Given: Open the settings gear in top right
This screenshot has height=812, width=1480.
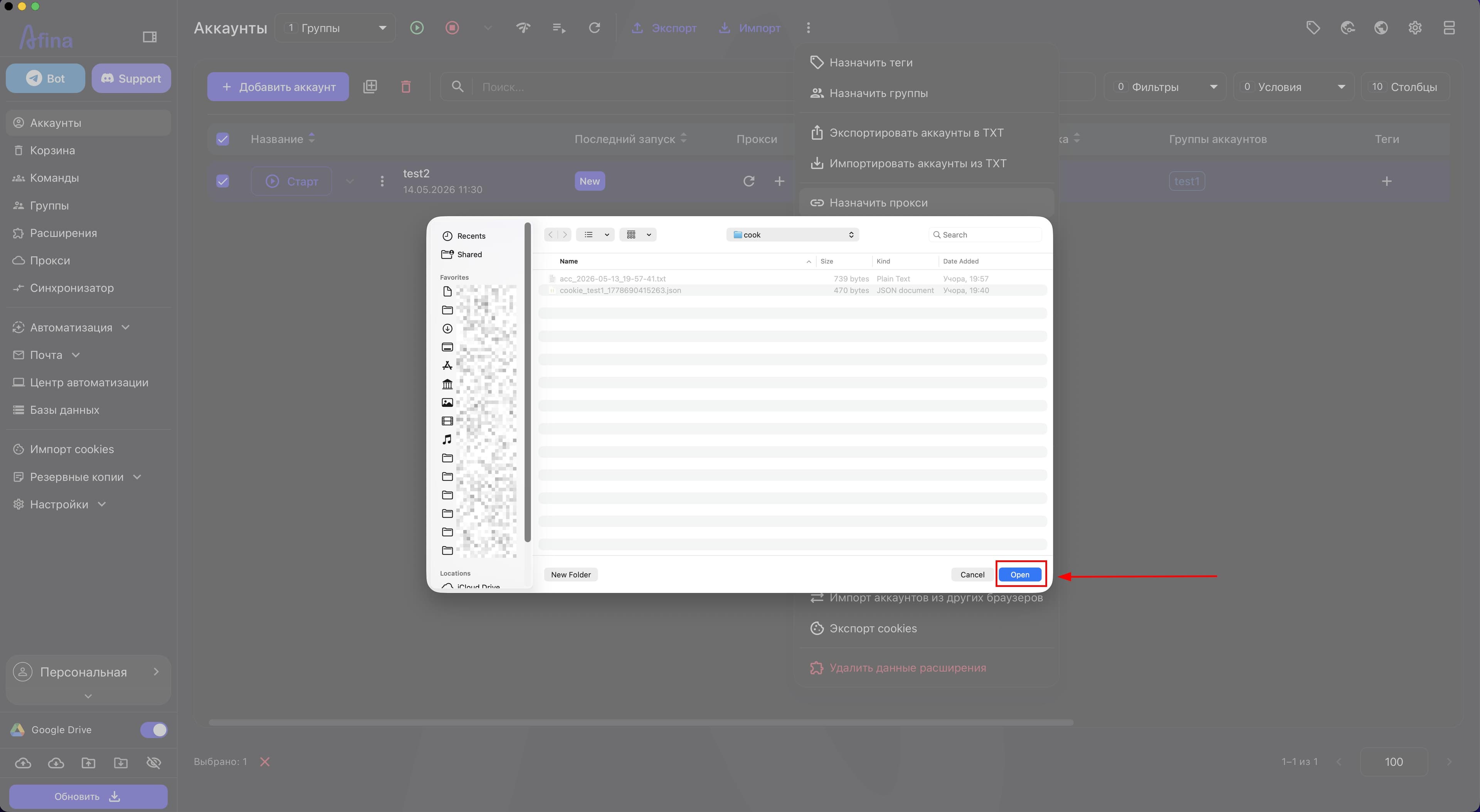Looking at the screenshot, I should pyautogui.click(x=1415, y=28).
